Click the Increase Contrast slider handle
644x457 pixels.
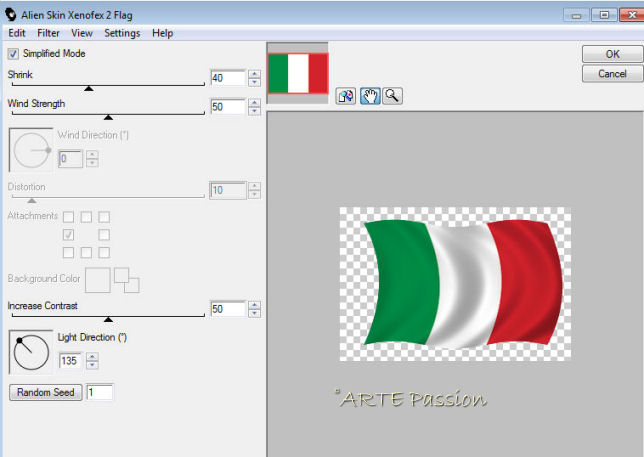pyautogui.click(x=108, y=319)
